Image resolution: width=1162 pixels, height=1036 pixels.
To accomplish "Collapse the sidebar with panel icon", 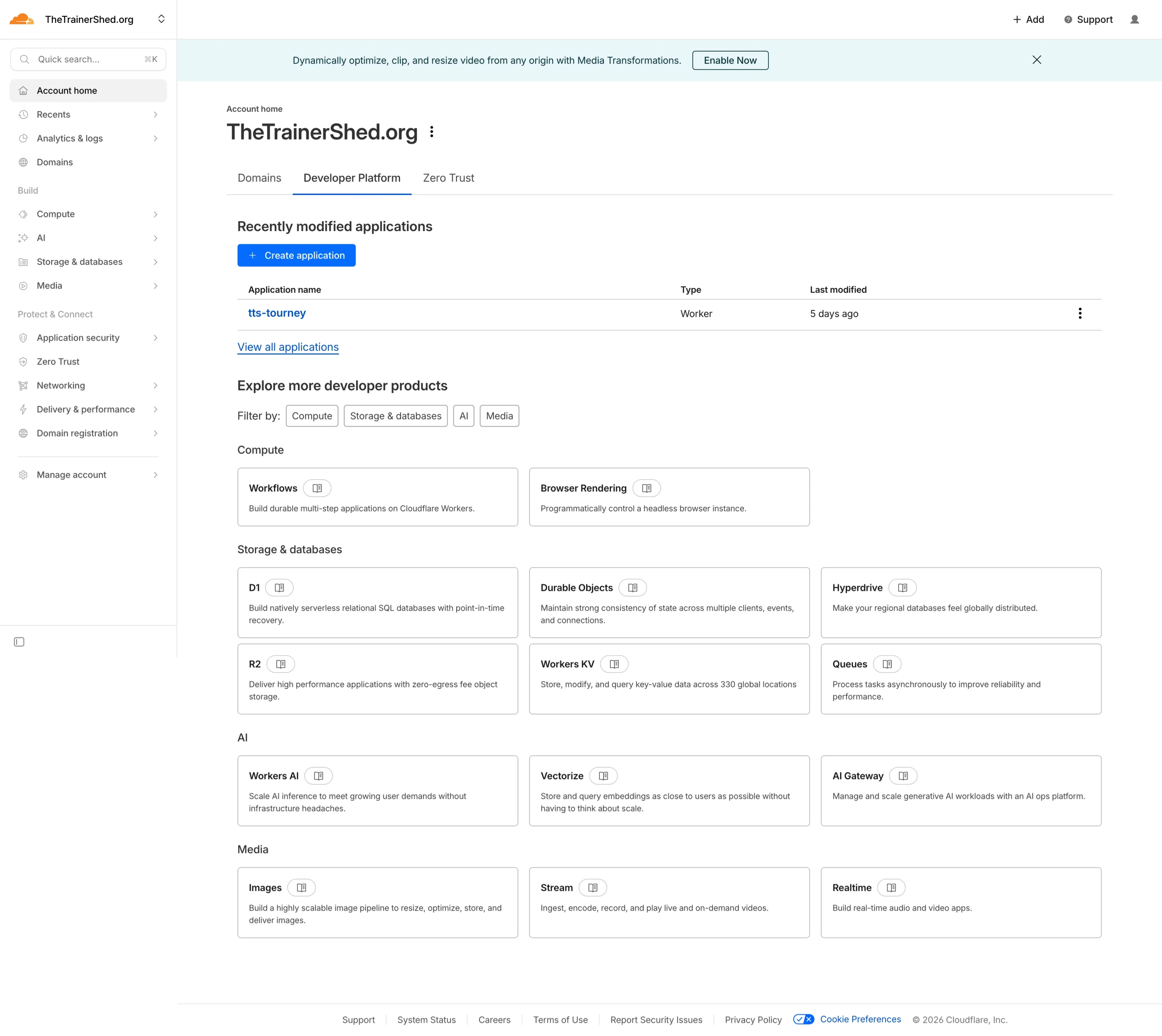I will coord(19,642).
